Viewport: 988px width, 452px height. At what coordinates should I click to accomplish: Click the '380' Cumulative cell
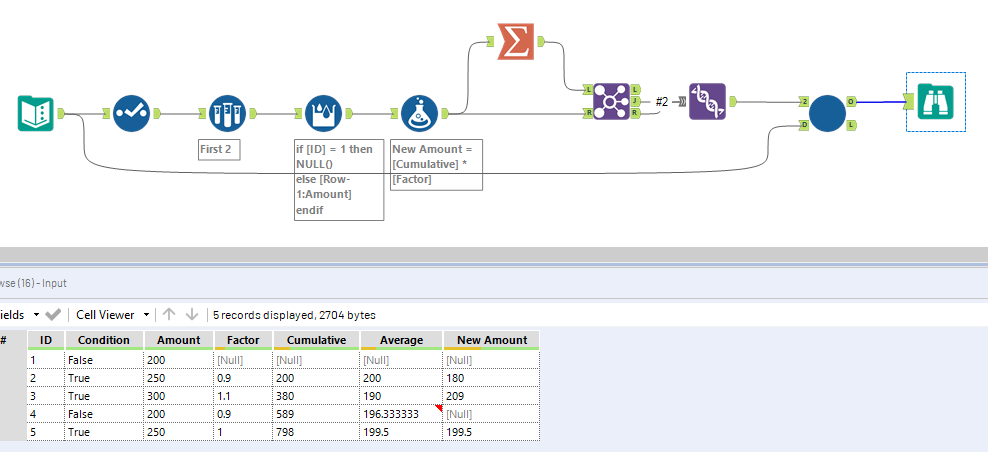tap(316, 396)
